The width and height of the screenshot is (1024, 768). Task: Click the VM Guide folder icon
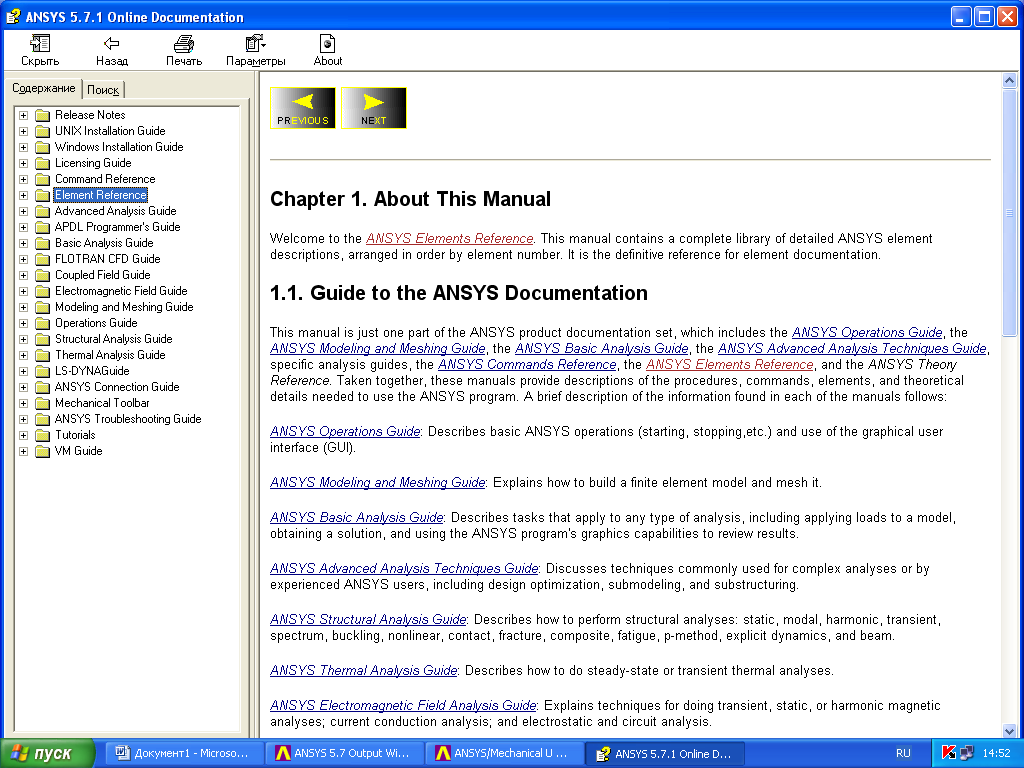(x=42, y=451)
